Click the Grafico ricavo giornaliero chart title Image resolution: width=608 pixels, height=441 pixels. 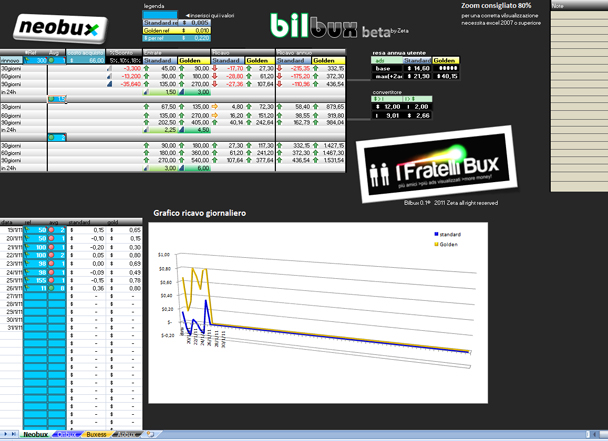click(199, 213)
